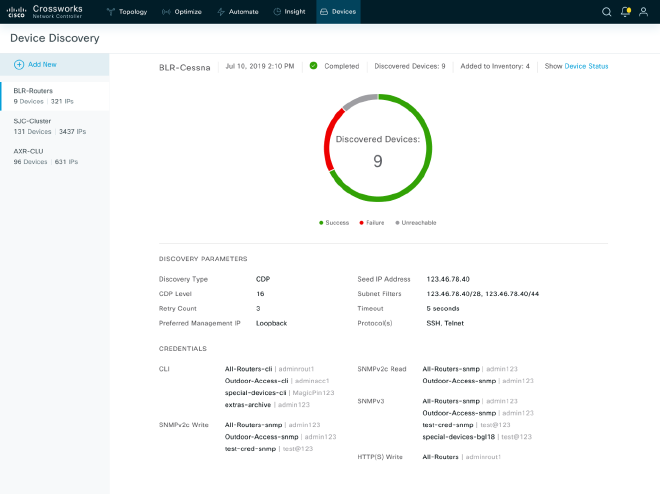Click the Cisco Crossworks logo
The width and height of the screenshot is (660, 494).
(x=17, y=12)
